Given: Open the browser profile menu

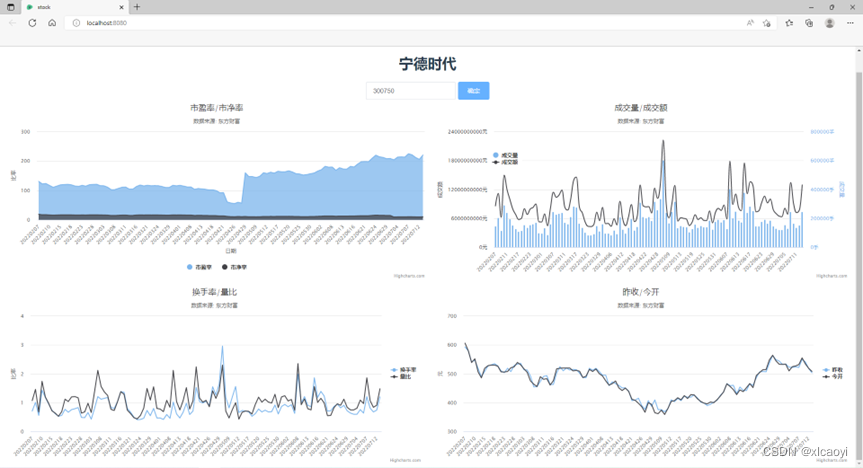Looking at the screenshot, I should click(829, 23).
